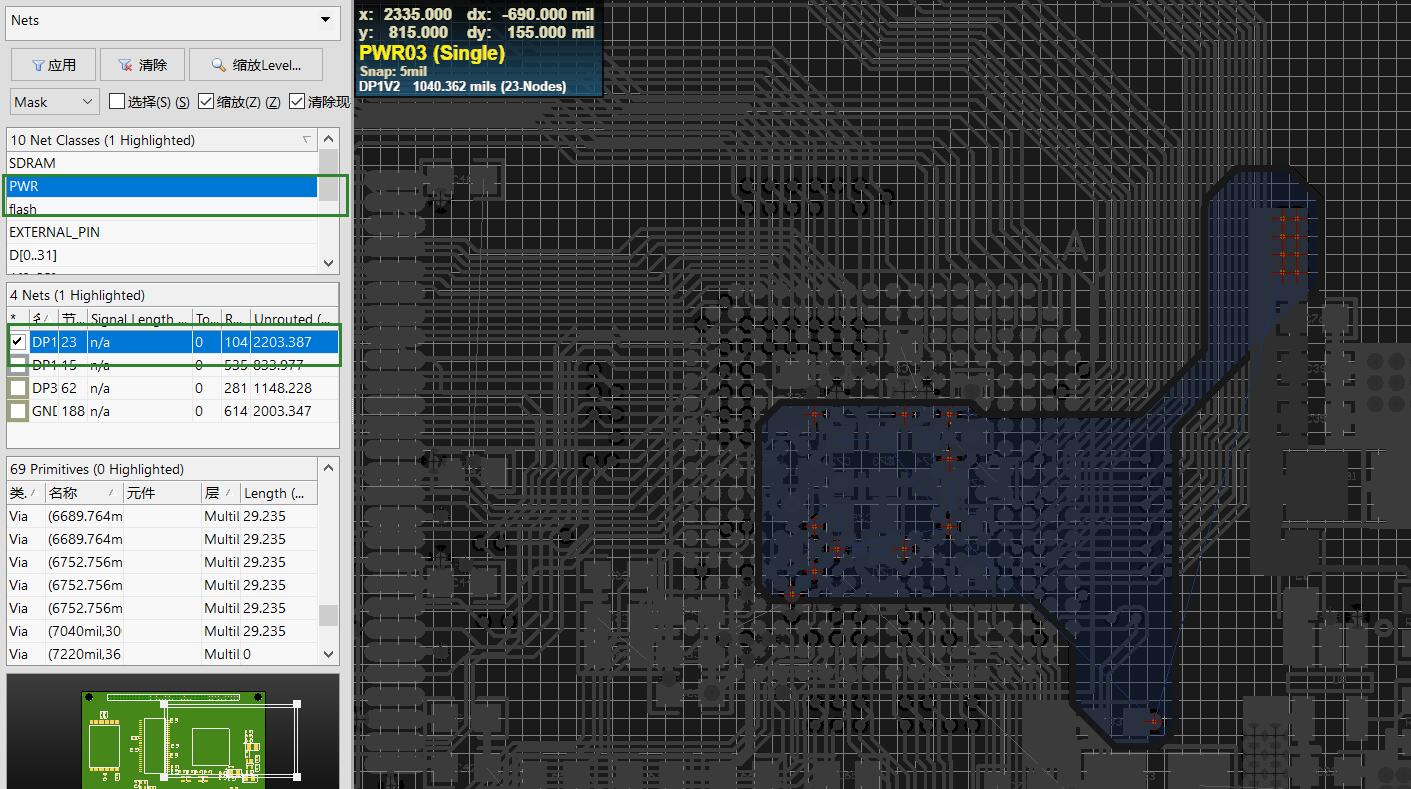Sort nets by Unrouted column header
The height and width of the screenshot is (789, 1411).
click(x=292, y=319)
